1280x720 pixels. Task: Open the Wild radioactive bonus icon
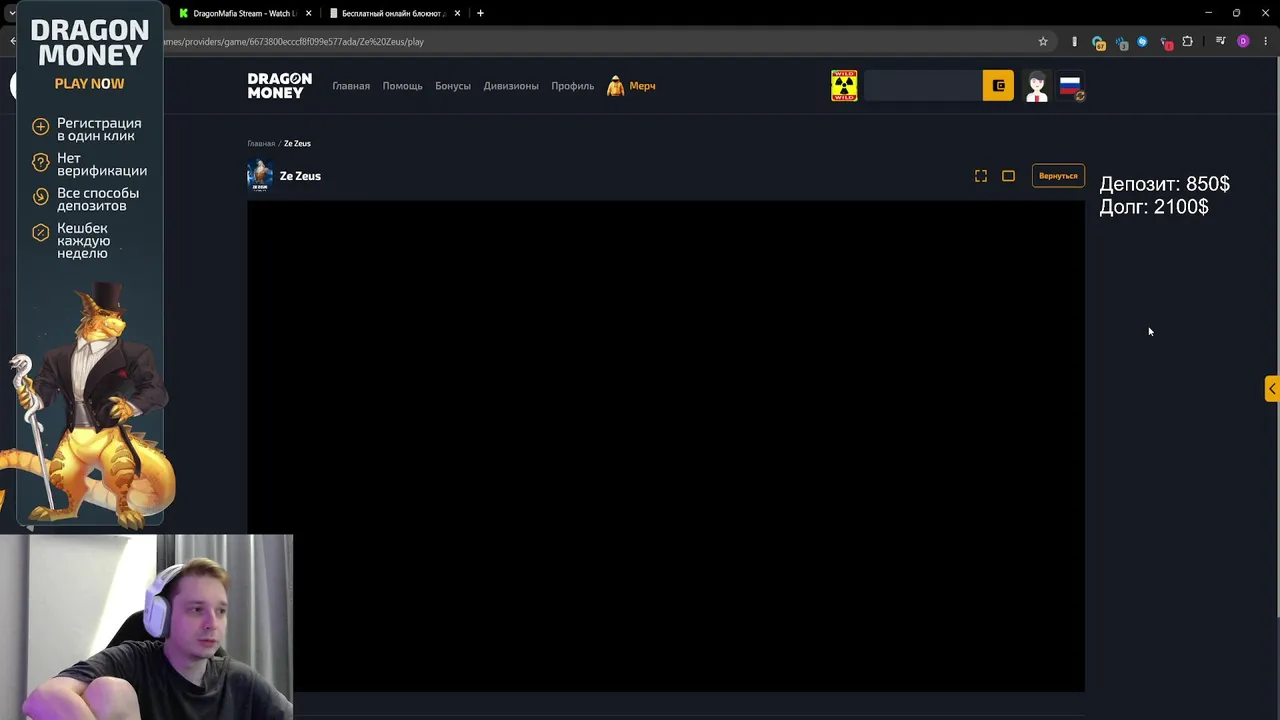pyautogui.click(x=844, y=86)
